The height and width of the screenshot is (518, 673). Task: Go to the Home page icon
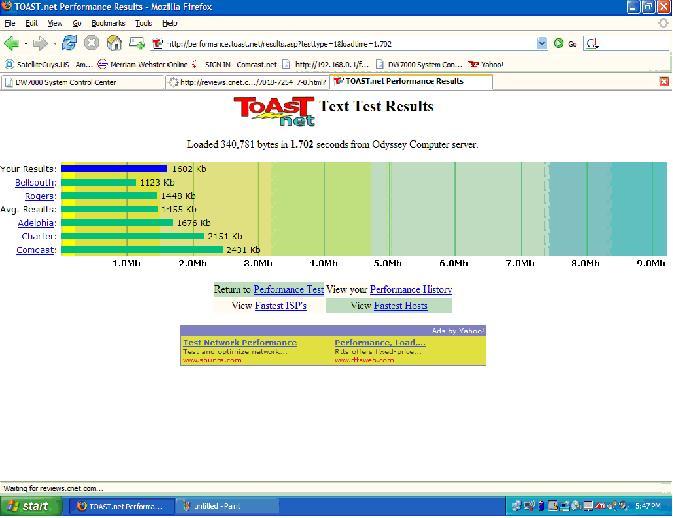point(114,43)
